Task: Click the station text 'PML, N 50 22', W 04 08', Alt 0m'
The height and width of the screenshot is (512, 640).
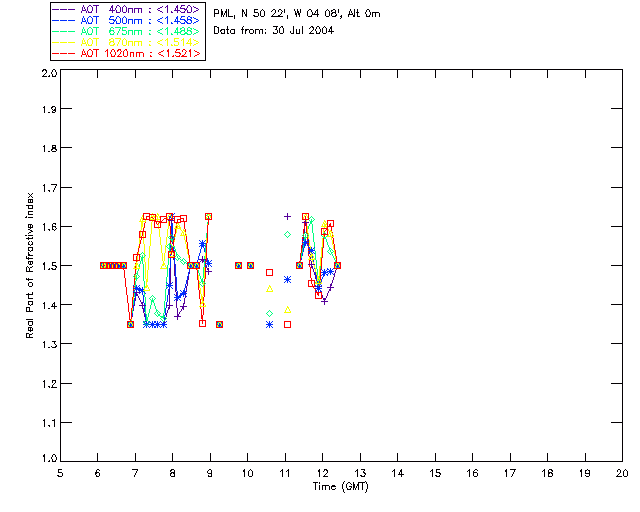Action: [297, 14]
